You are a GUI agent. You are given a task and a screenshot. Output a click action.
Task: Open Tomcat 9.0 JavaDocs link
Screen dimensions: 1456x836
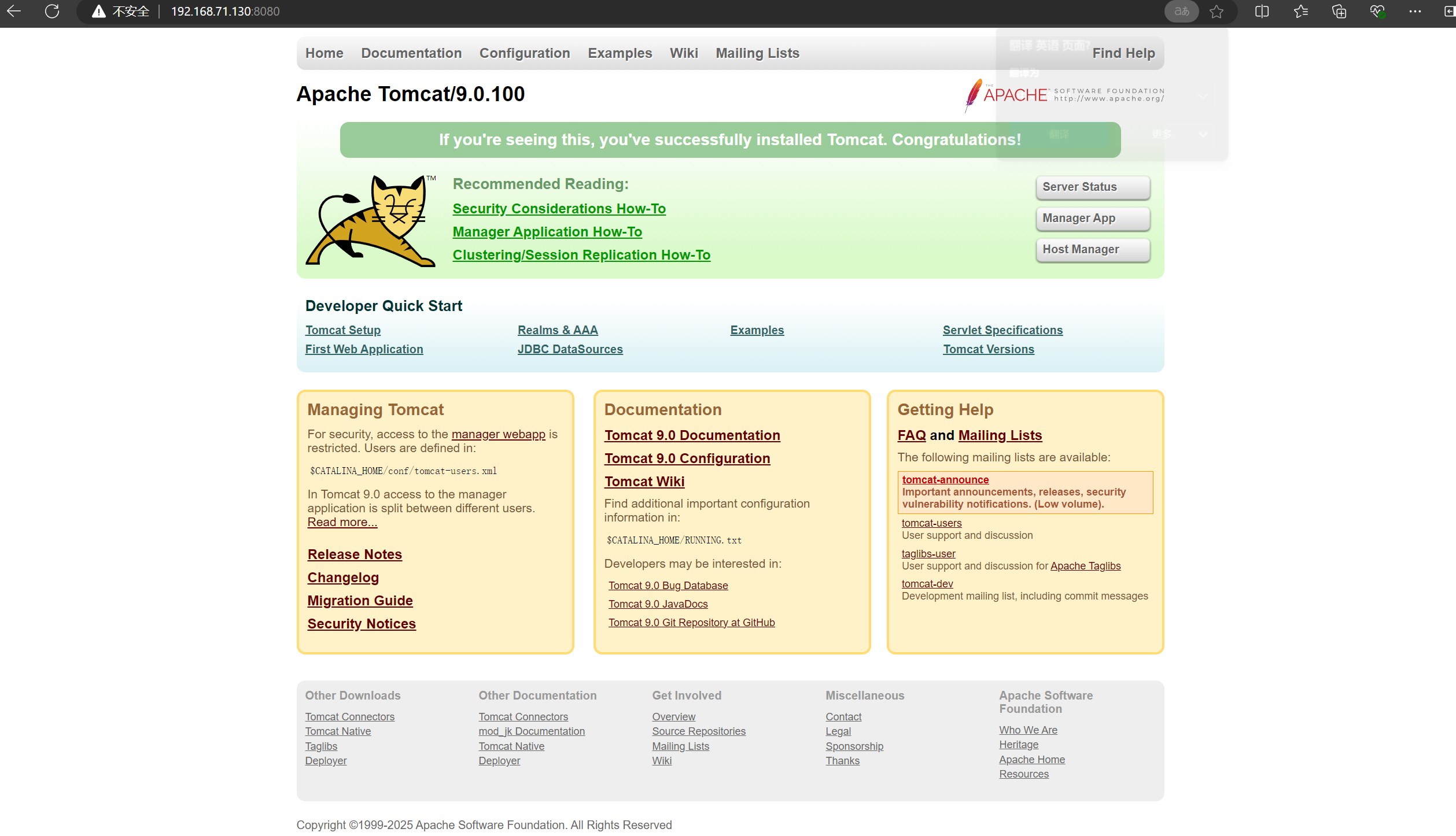[658, 604]
